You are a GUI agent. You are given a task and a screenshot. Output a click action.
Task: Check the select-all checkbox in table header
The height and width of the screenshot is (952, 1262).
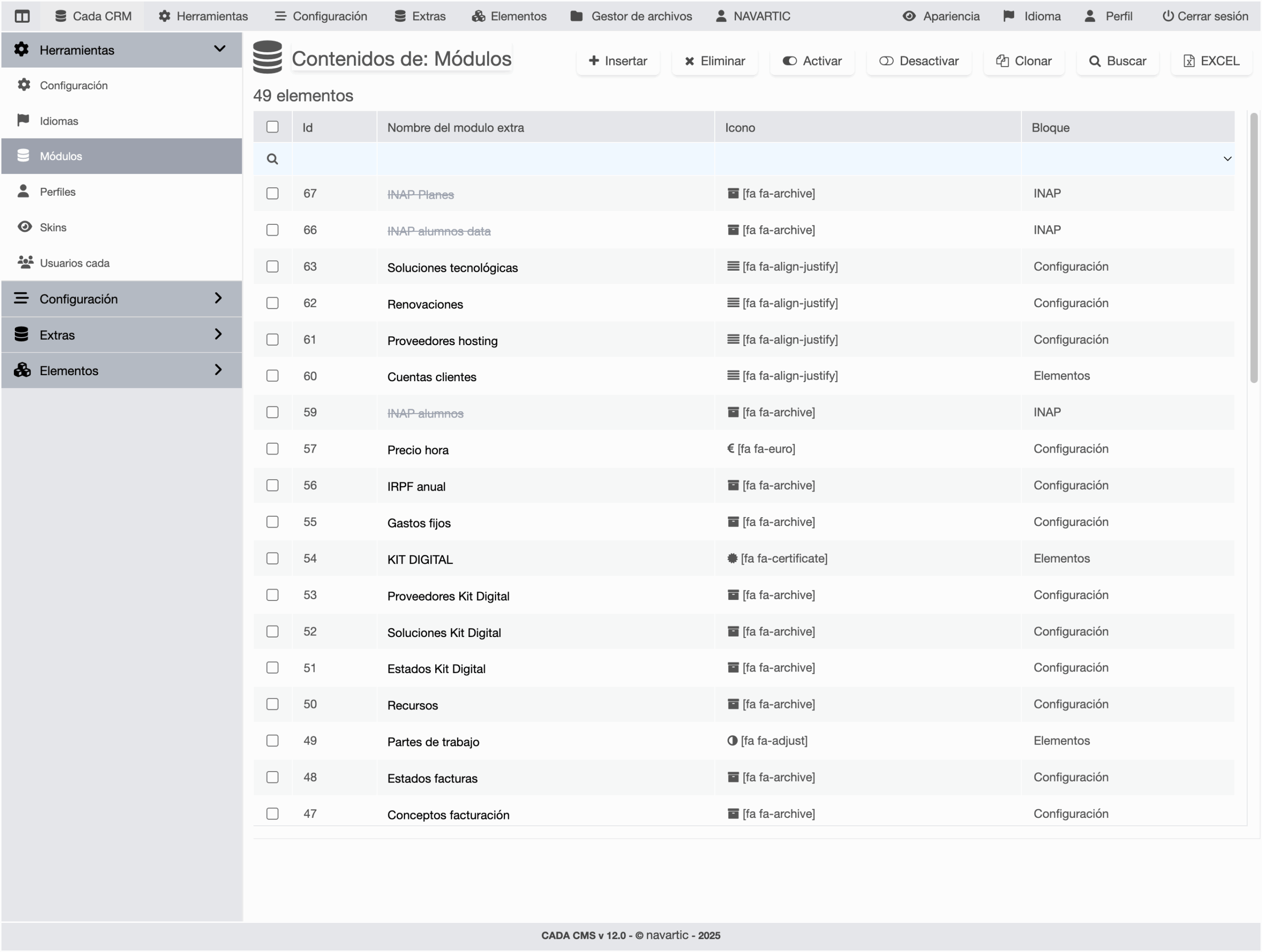click(272, 127)
